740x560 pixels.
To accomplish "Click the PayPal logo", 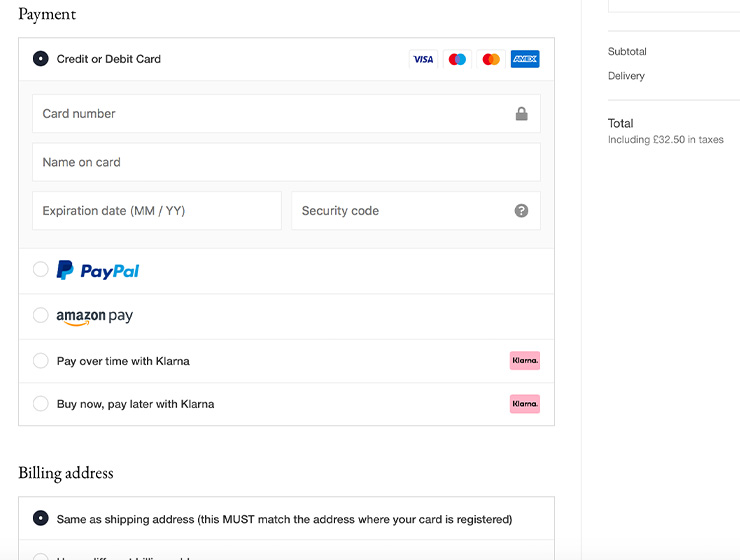I will coord(98,270).
